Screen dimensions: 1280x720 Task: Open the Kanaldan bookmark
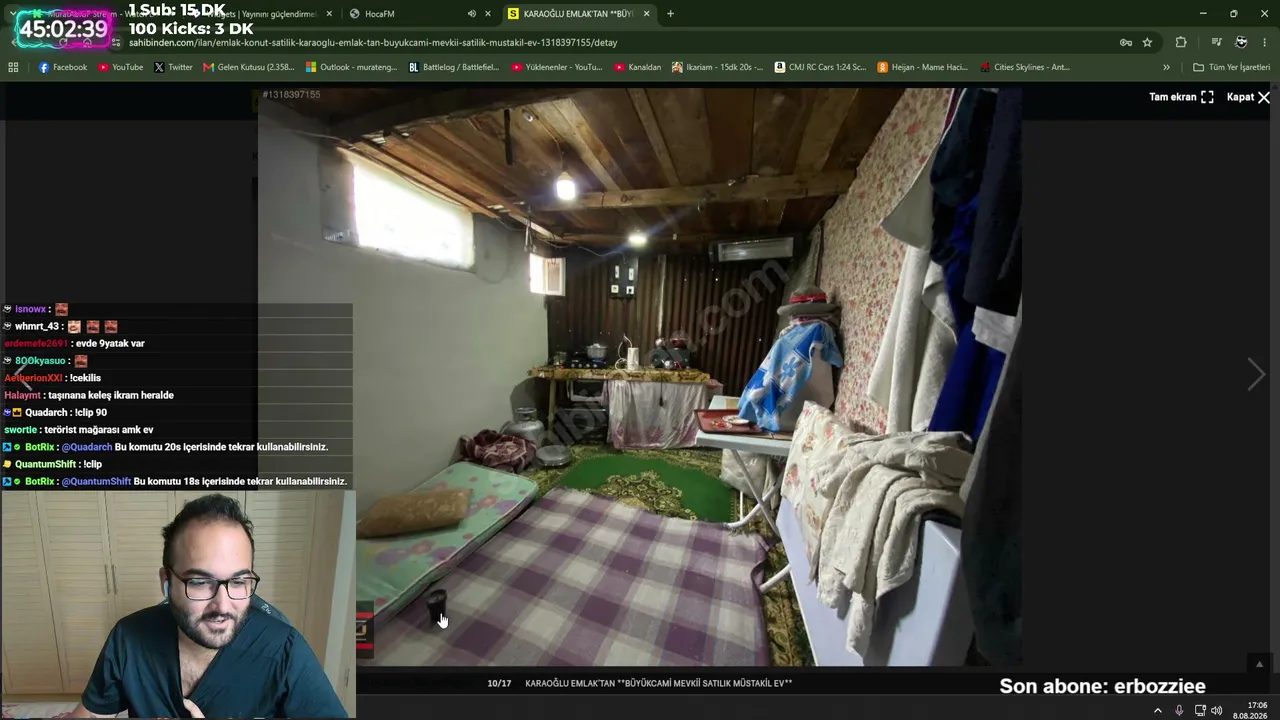tap(638, 68)
